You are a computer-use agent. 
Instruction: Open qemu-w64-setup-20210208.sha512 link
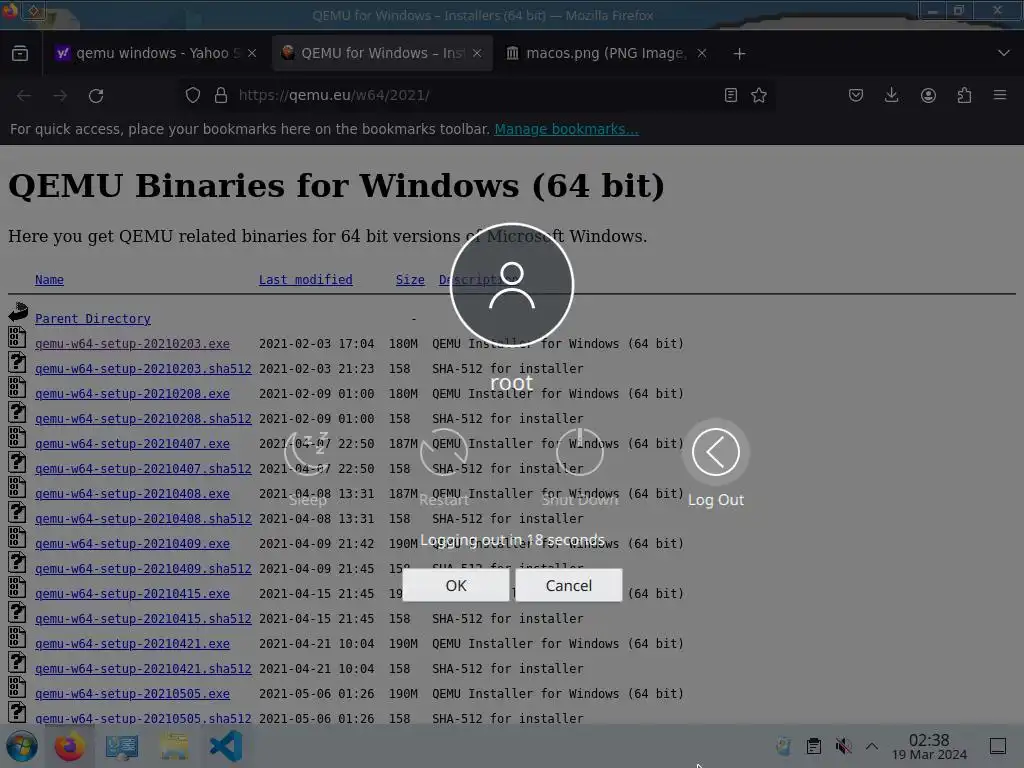pos(143,419)
